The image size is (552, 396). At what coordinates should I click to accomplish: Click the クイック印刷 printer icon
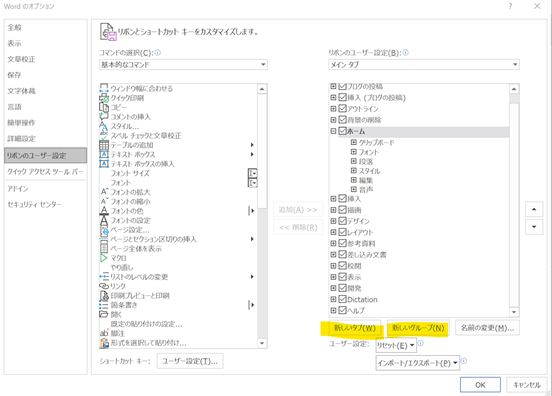coord(104,98)
